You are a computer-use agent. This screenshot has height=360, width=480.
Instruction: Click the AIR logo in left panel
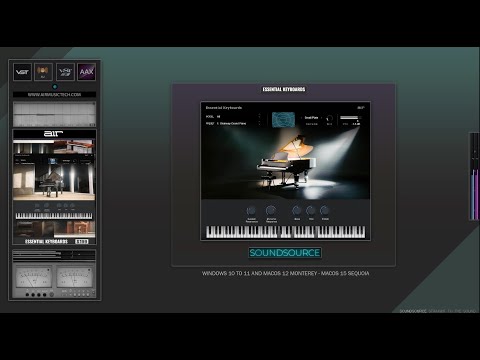(53, 134)
